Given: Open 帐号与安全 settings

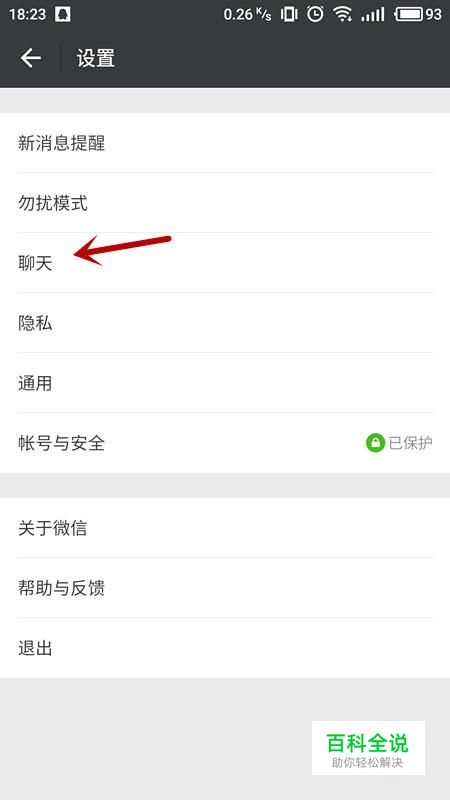Looking at the screenshot, I should coord(225,443).
